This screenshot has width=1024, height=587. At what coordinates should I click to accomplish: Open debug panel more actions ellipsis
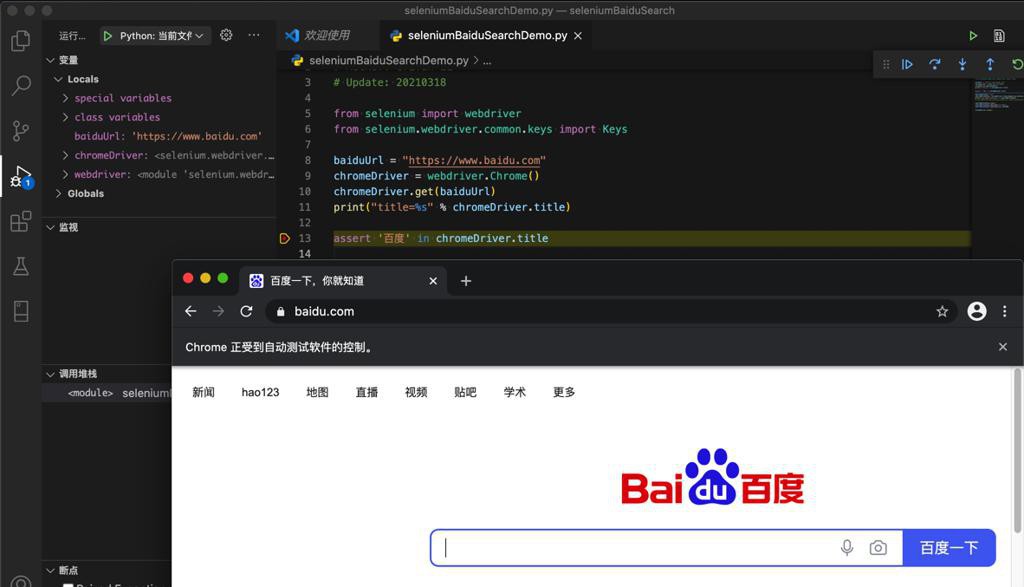(x=254, y=35)
